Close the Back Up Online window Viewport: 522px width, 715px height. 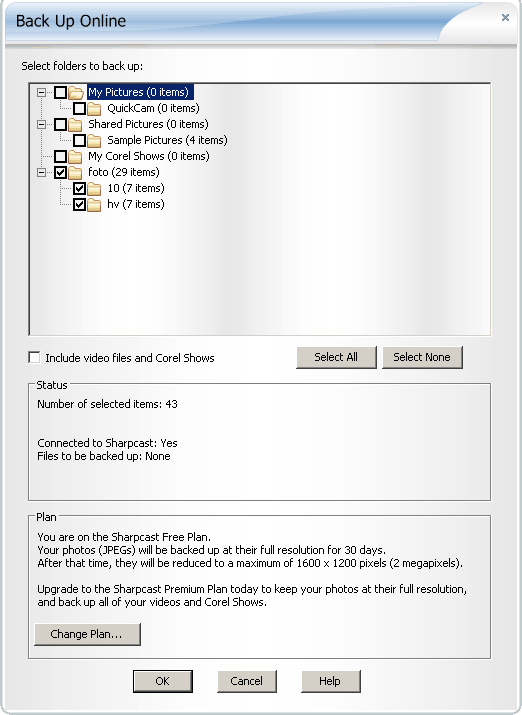tap(505, 18)
